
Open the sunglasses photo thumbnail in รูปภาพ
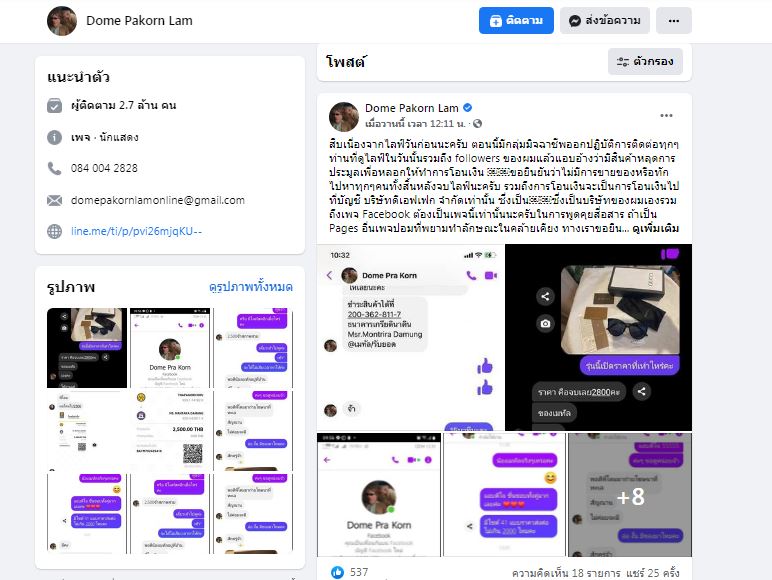click(87, 348)
